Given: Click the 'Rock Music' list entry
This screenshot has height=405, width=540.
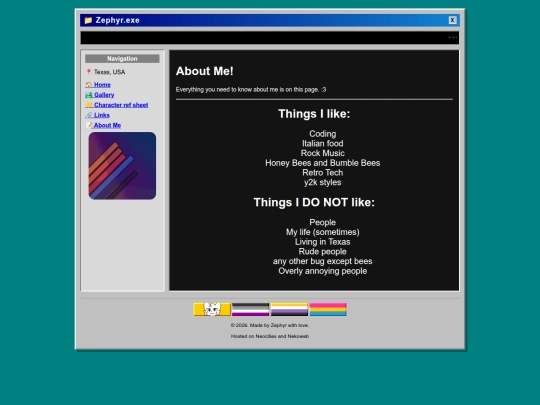Looking at the screenshot, I should (323, 153).
